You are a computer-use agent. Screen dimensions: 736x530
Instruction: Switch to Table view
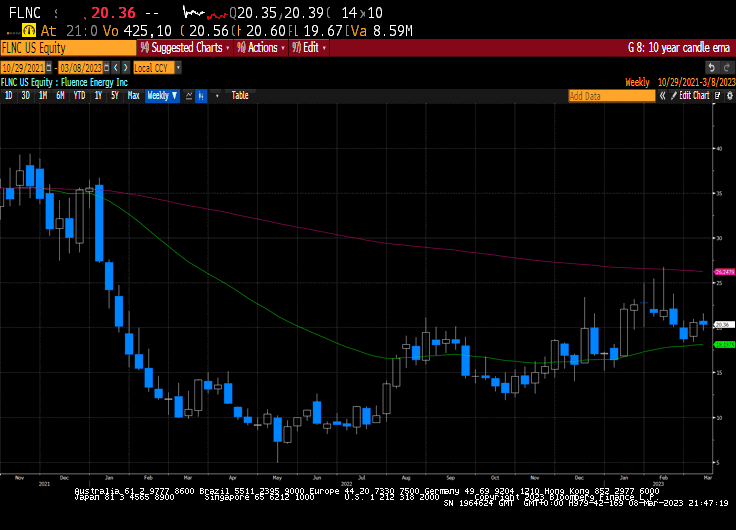240,96
